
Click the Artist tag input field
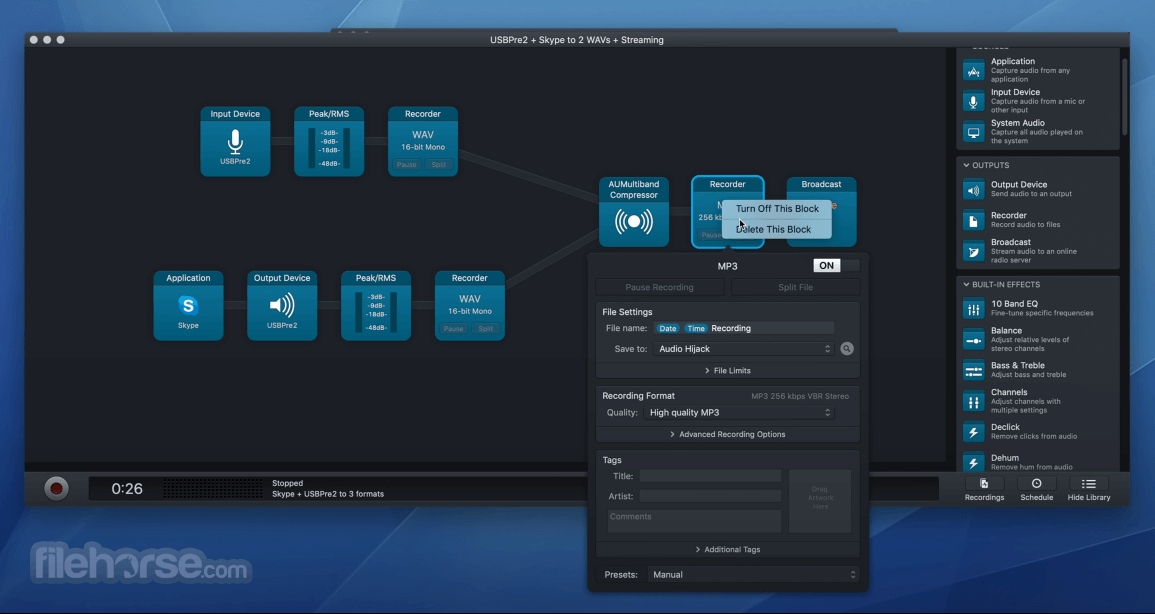[x=710, y=496]
